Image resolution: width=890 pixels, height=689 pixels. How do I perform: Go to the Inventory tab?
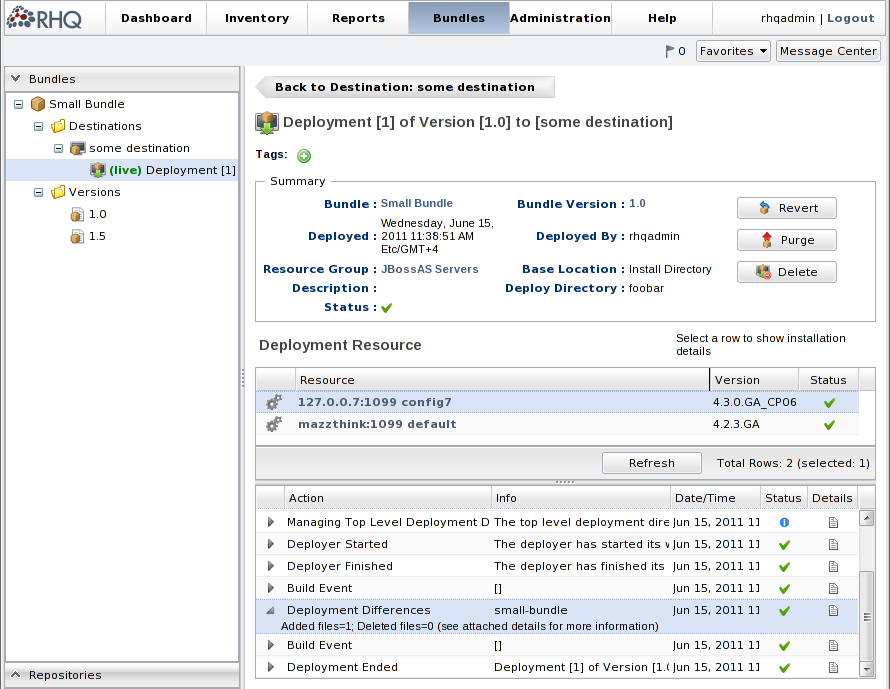(x=257, y=18)
